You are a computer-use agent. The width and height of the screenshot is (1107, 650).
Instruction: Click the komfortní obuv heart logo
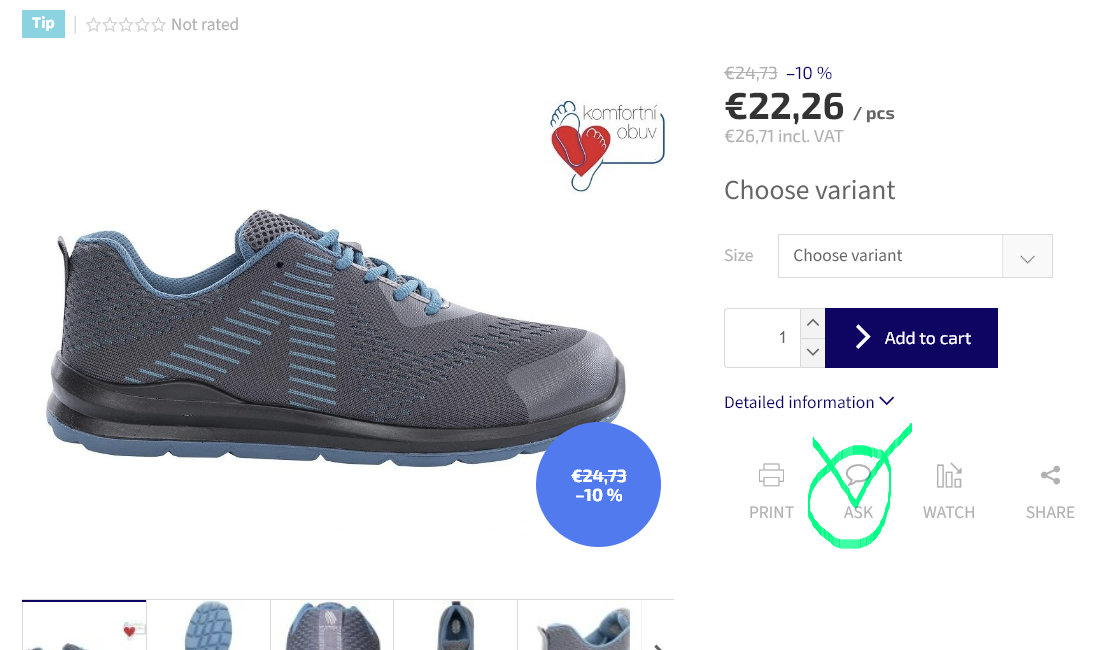point(607,145)
